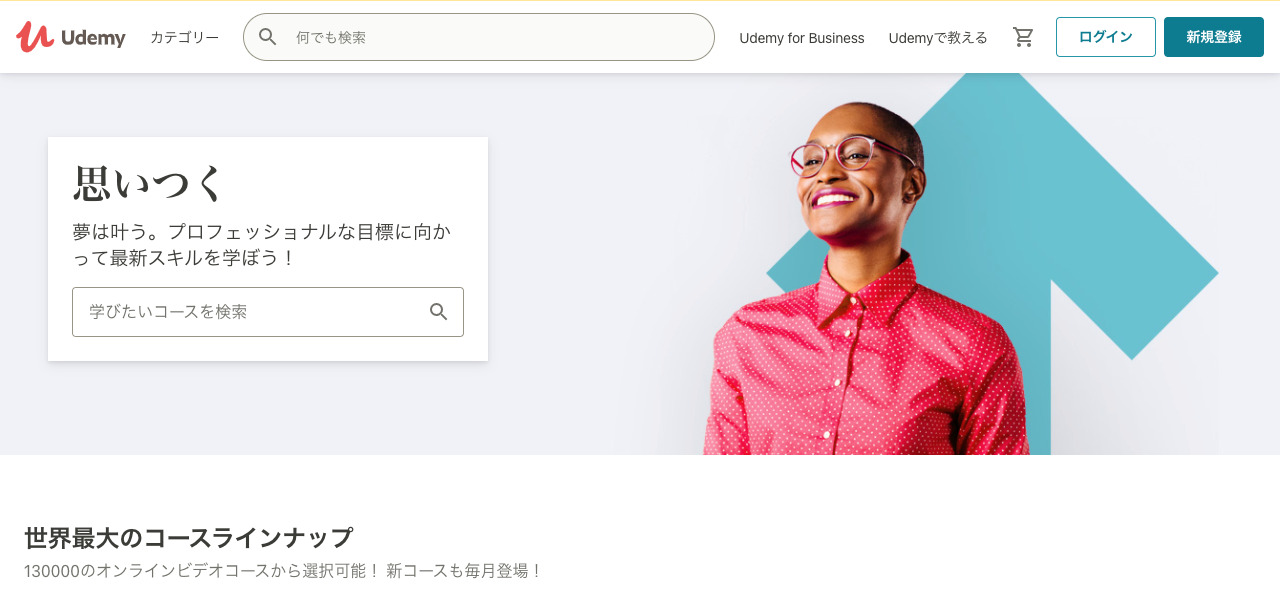
Task: Focus the 学びたいコースを検索 search field
Action: click(268, 312)
